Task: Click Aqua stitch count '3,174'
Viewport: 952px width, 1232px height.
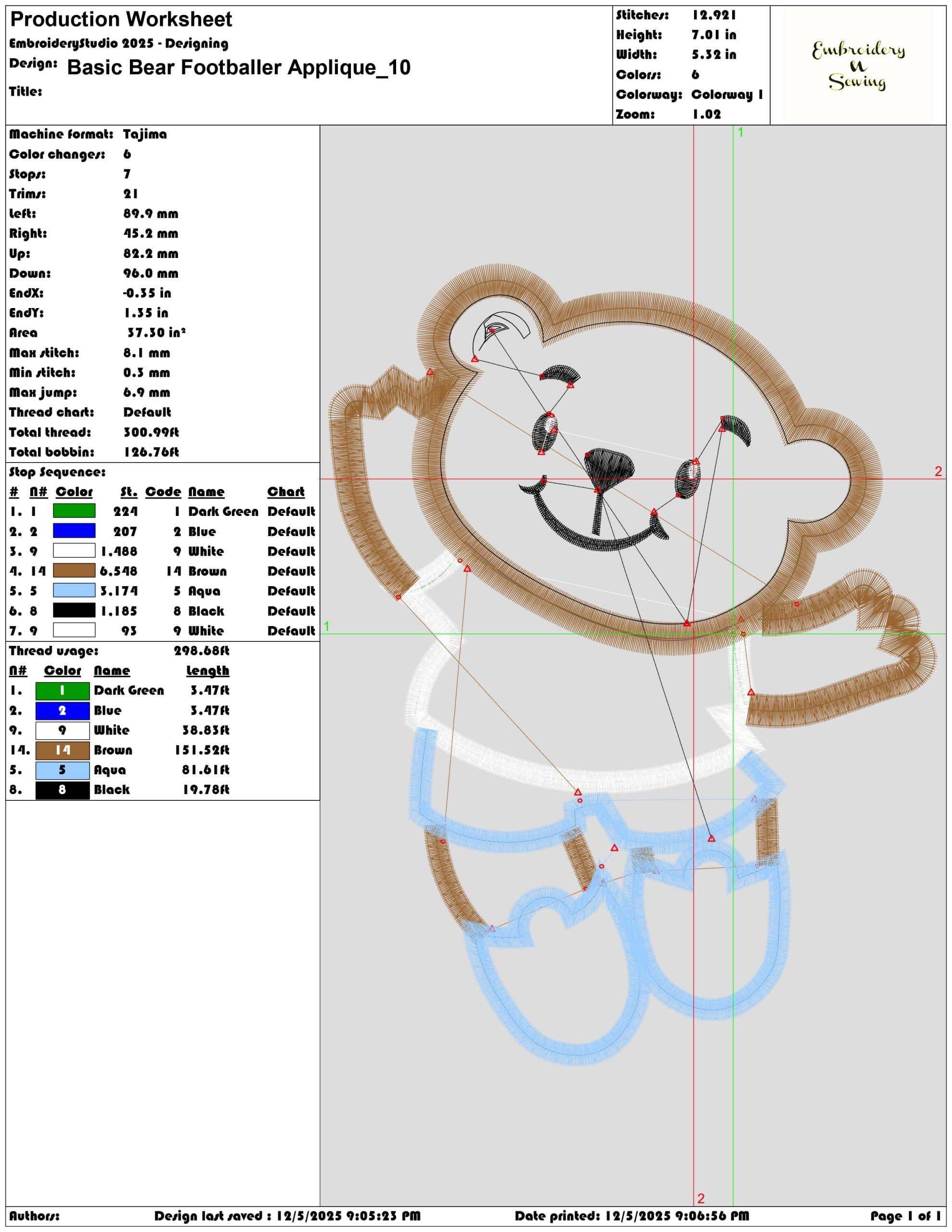Action: (118, 591)
